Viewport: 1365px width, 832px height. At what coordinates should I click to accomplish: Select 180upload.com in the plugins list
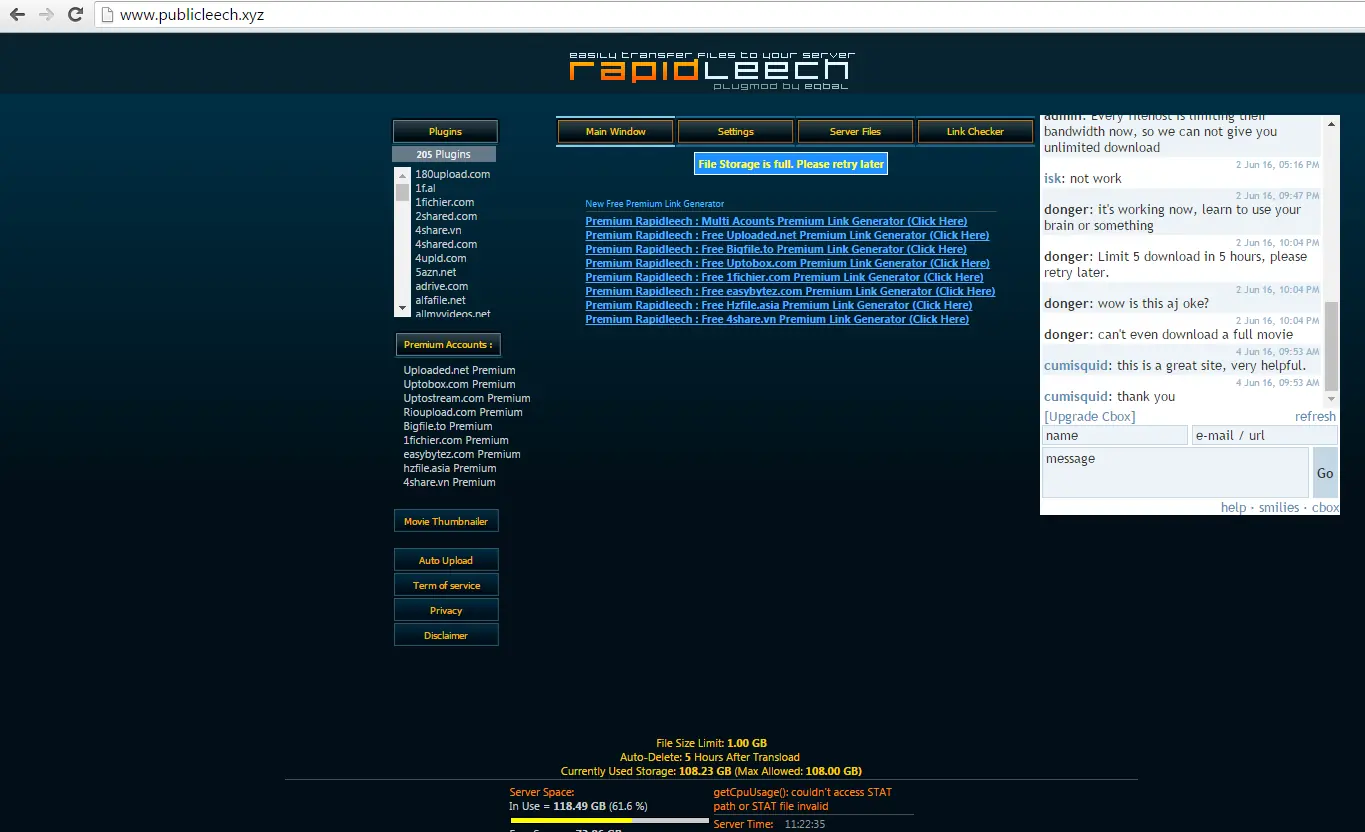452,174
